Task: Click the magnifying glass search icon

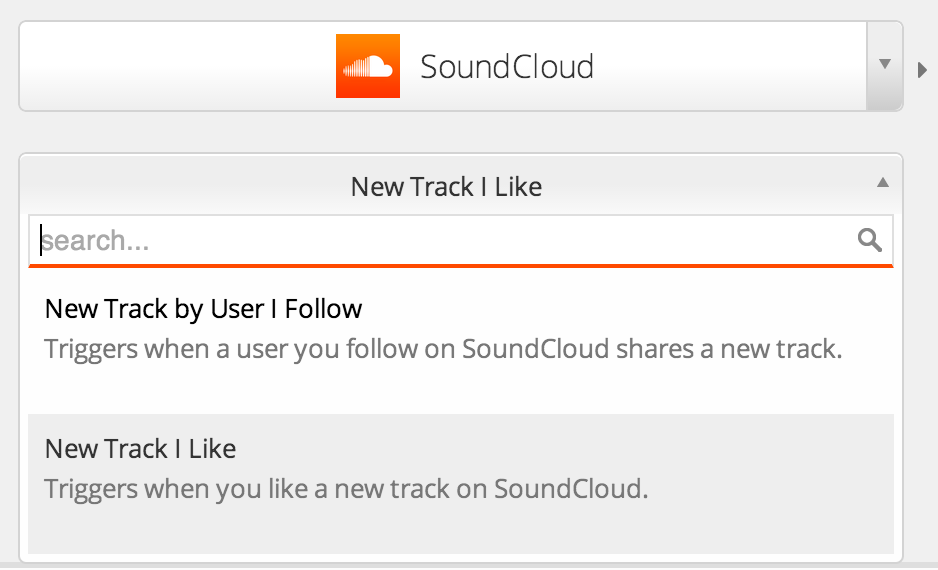Action: 869,240
